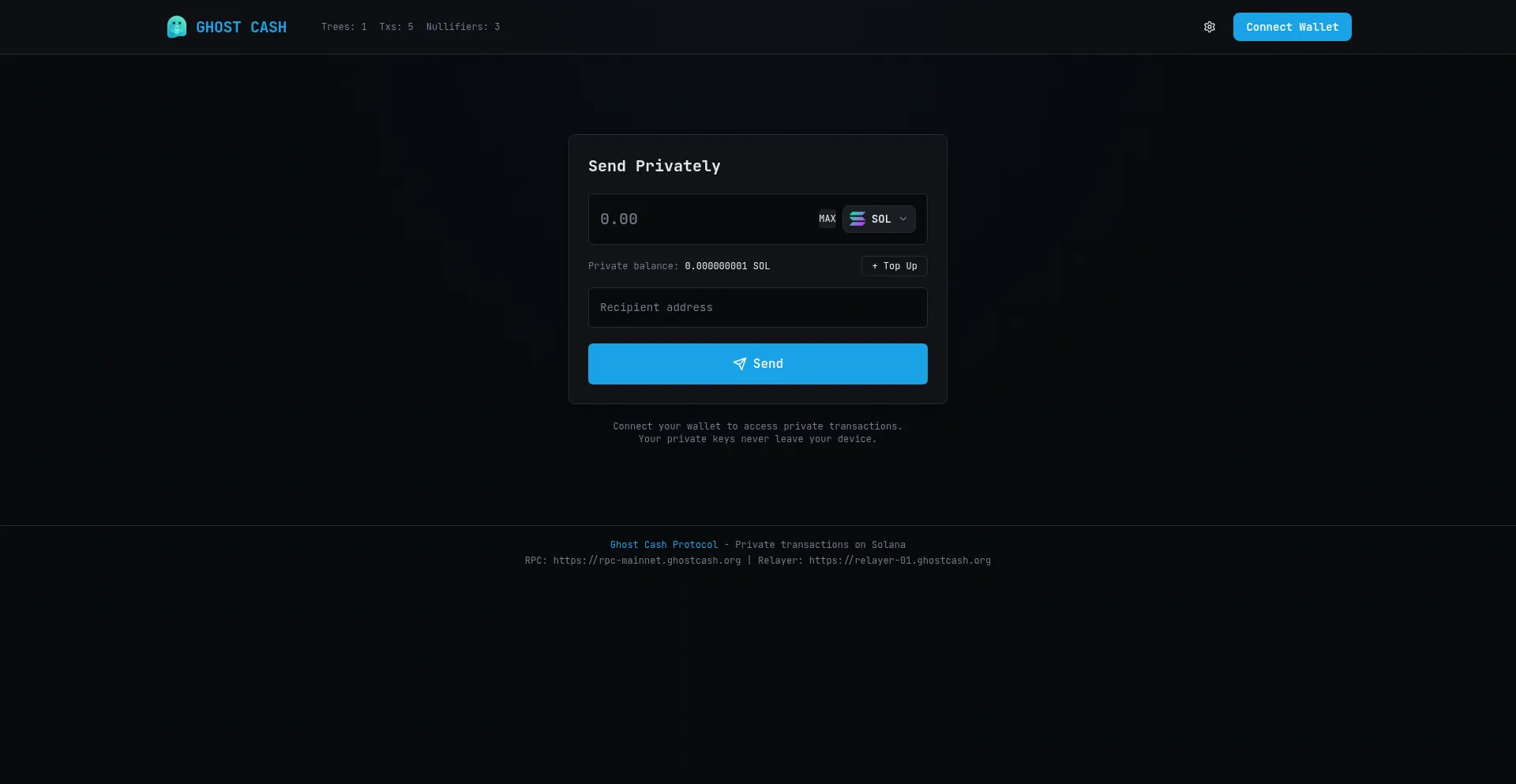Click the Solana token icon in the selector

857,219
